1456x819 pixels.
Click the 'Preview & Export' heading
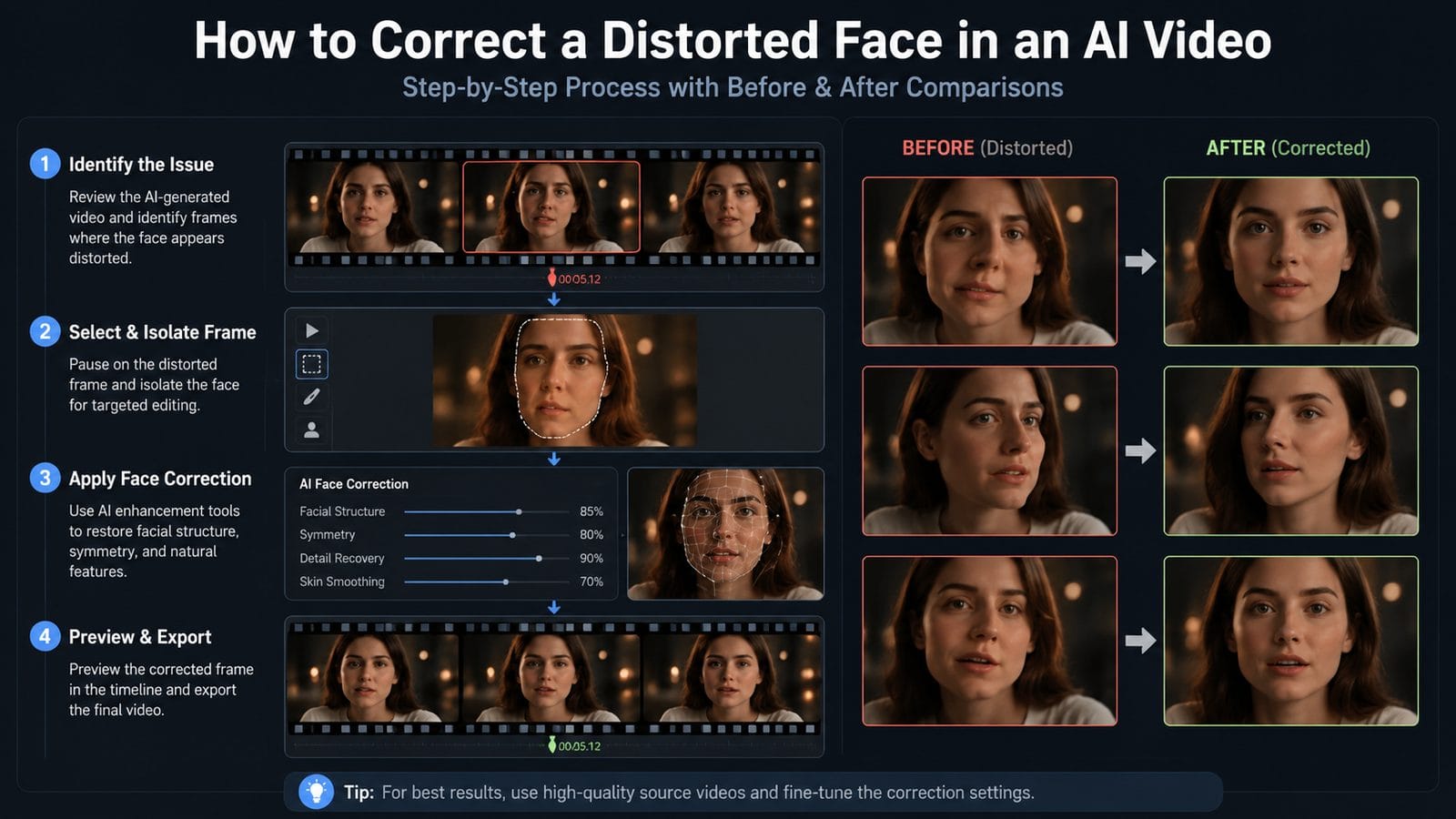point(140,637)
